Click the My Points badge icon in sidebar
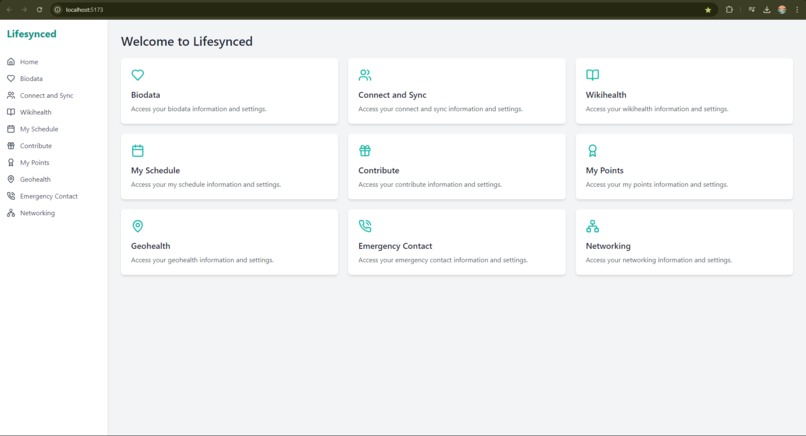 click(11, 162)
